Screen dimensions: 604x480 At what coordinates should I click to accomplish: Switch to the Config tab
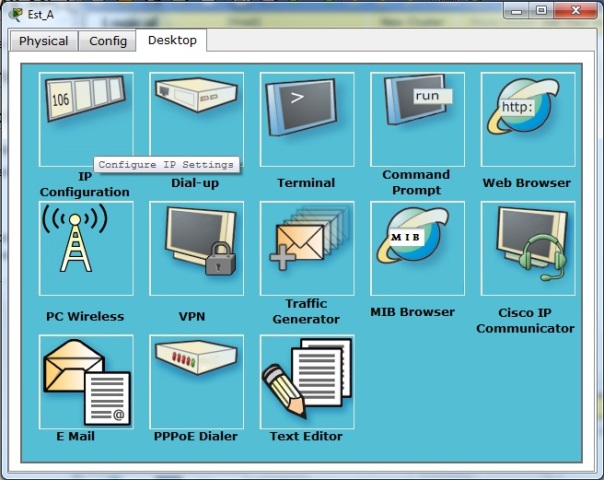108,41
